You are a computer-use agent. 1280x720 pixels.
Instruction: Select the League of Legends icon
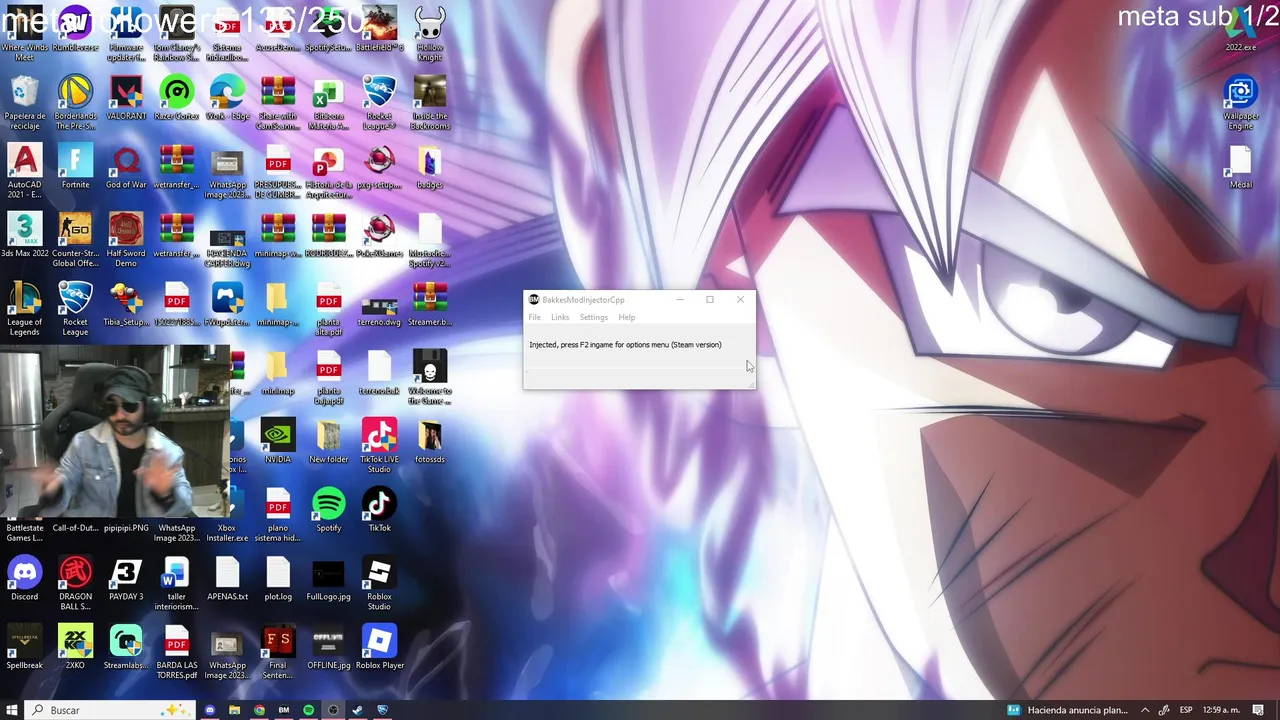point(25,309)
